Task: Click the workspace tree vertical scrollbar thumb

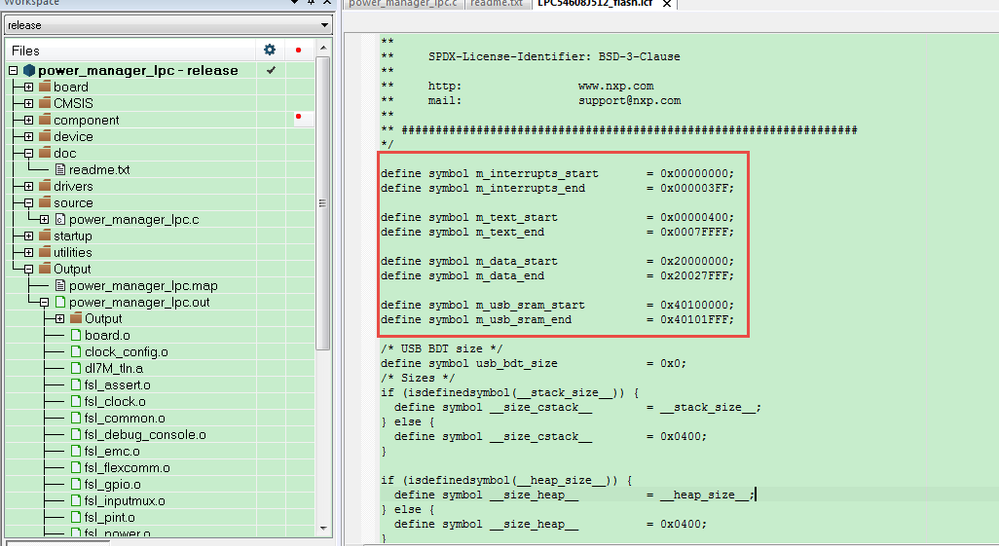Action: 323,203
